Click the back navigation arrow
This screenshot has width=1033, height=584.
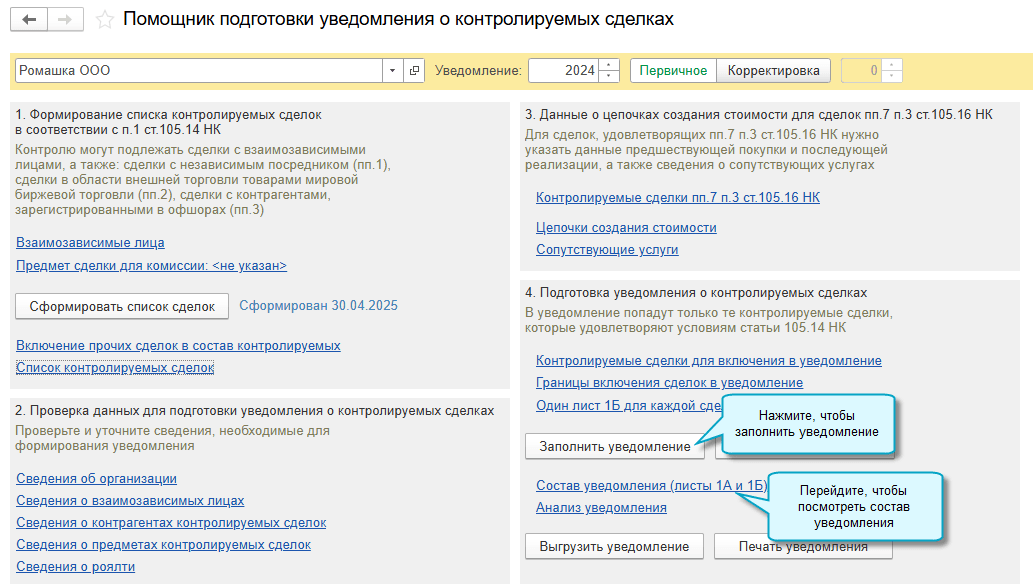[x=28, y=18]
